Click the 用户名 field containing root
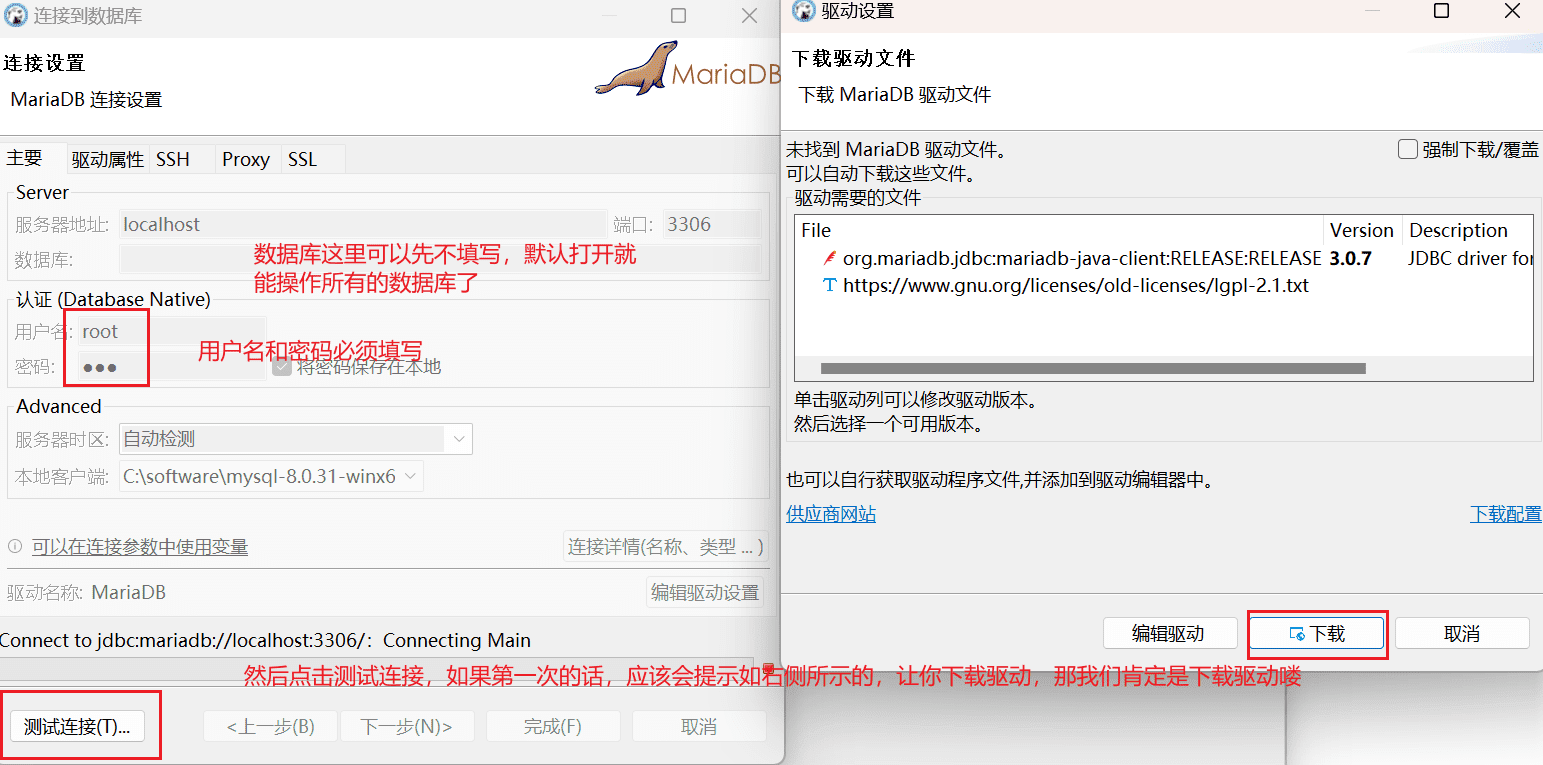The height and width of the screenshot is (765, 1543). [x=172, y=331]
